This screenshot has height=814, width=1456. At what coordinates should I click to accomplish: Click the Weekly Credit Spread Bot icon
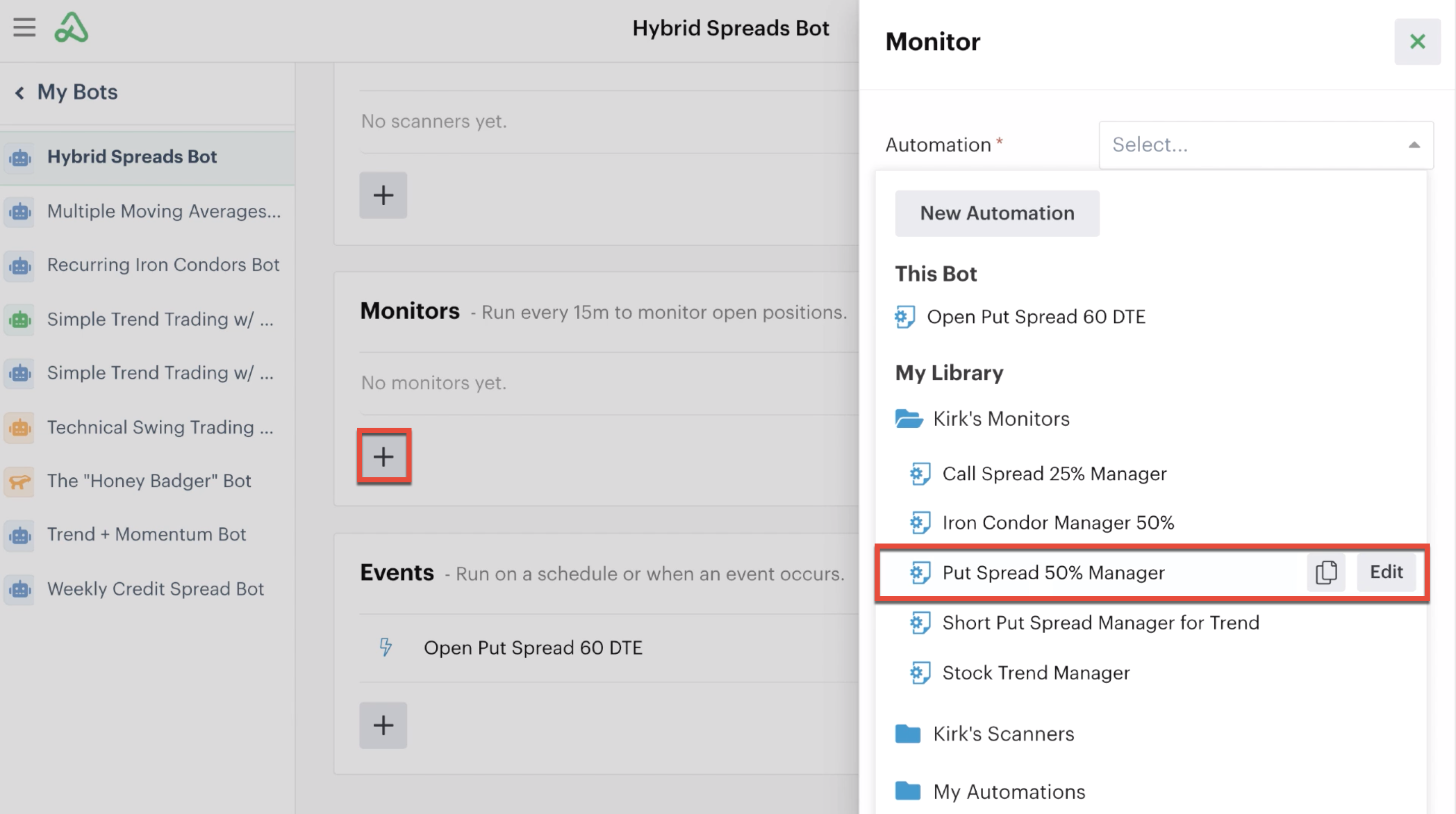[20, 589]
